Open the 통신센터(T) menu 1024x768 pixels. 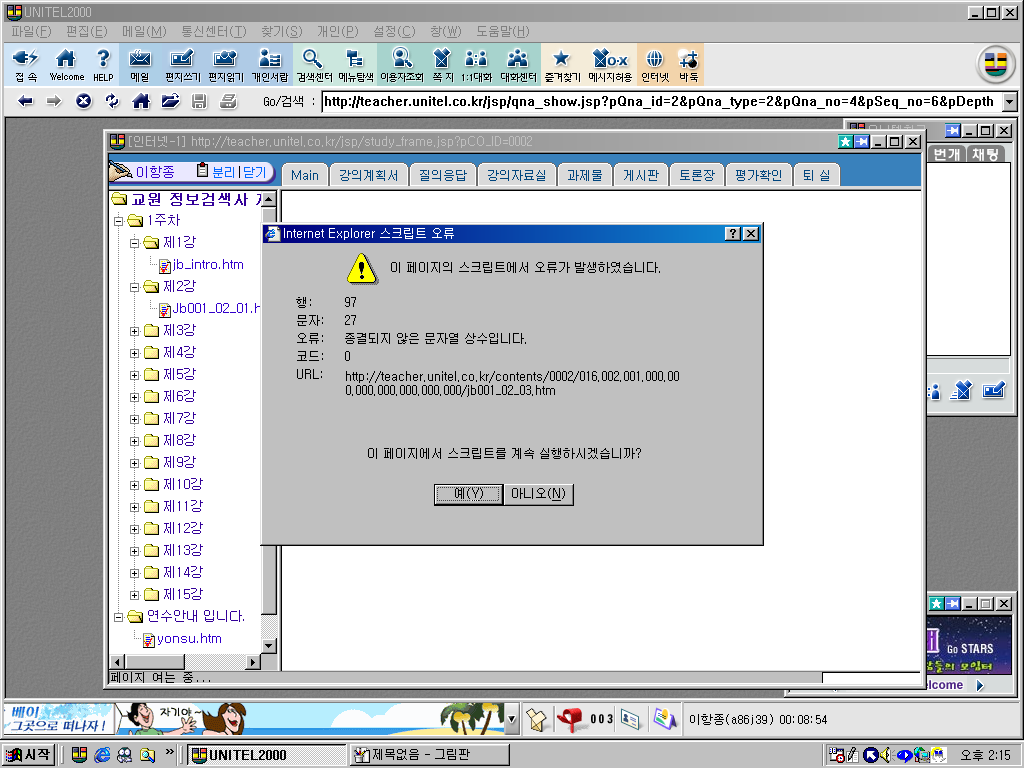(214, 31)
